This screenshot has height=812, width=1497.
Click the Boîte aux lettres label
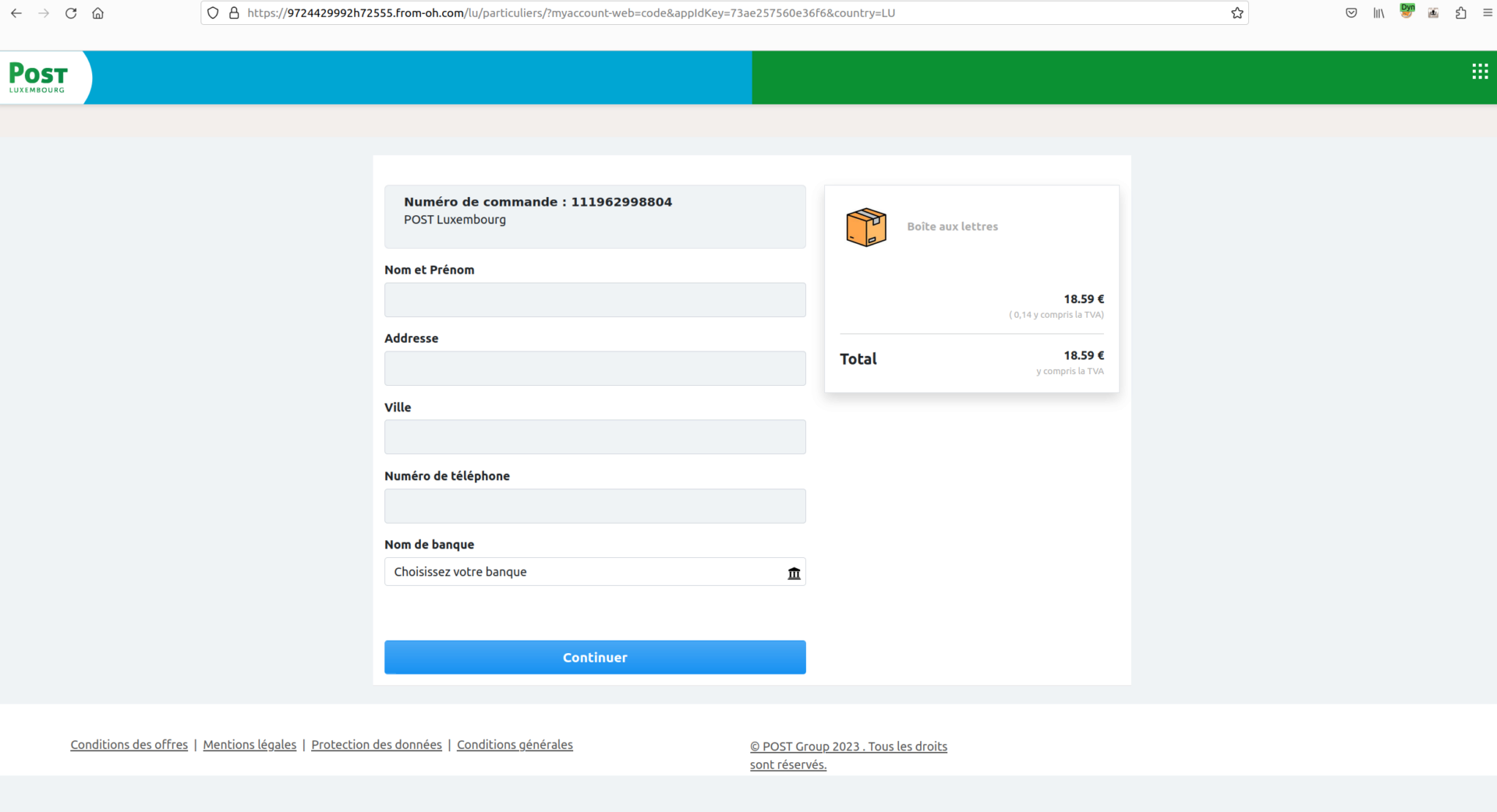coord(952,227)
